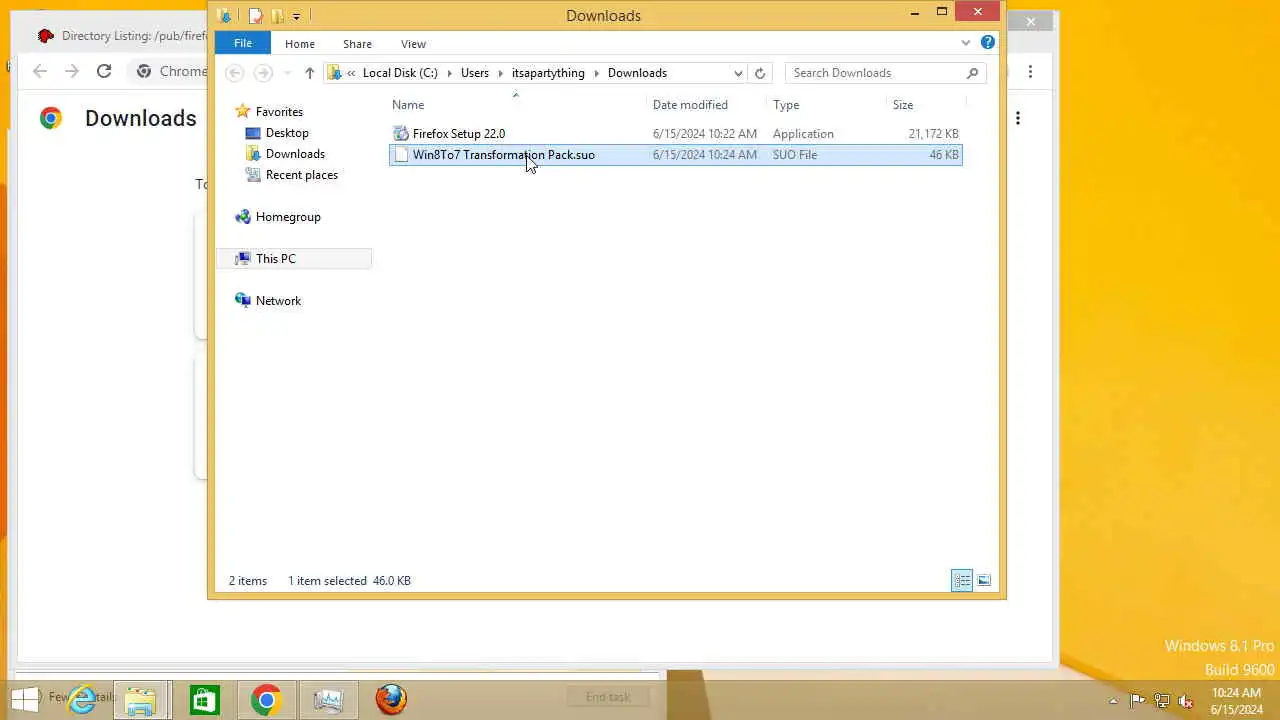Show hidden system tray icons
This screenshot has width=1280, height=720.
coord(1113,701)
